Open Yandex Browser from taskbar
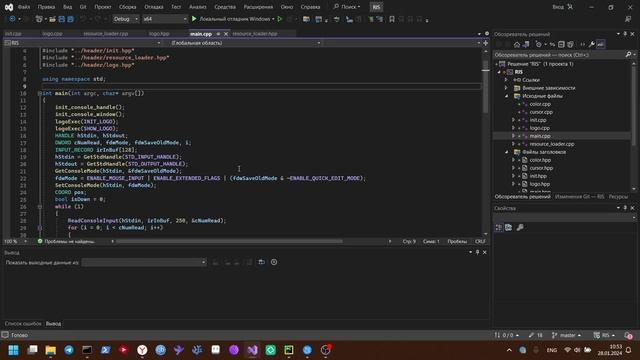The image size is (640, 360). tap(142, 350)
